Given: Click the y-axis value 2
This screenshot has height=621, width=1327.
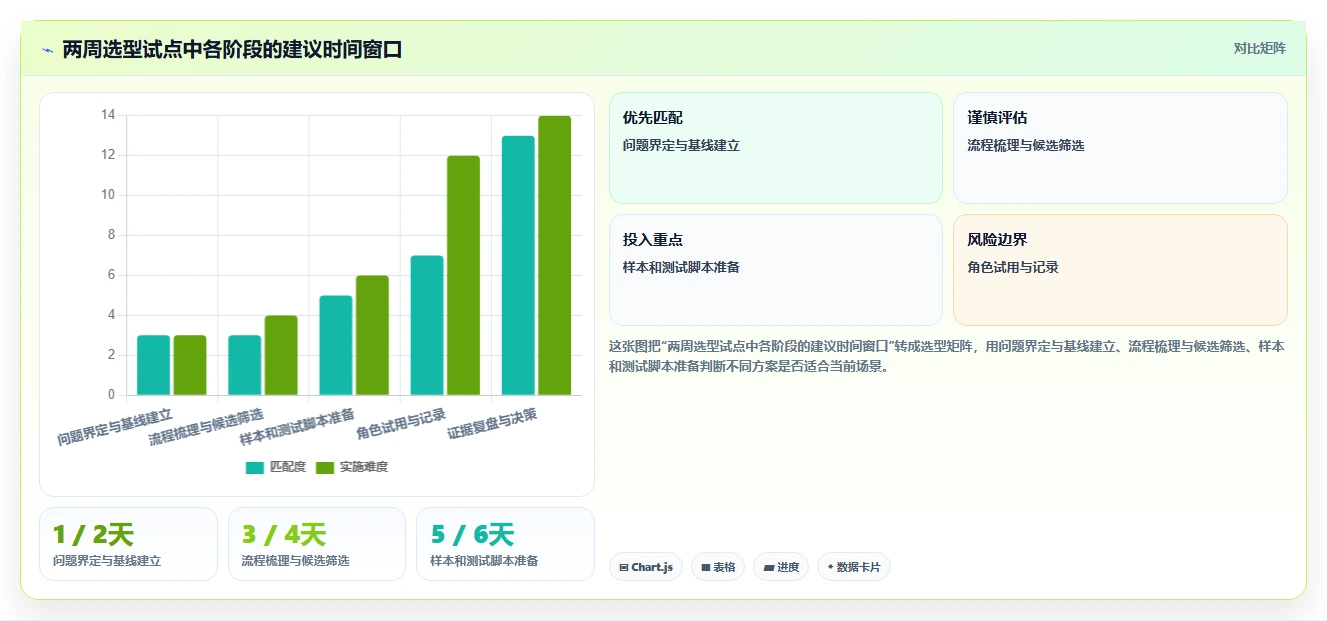Looking at the screenshot, I should coord(111,355).
